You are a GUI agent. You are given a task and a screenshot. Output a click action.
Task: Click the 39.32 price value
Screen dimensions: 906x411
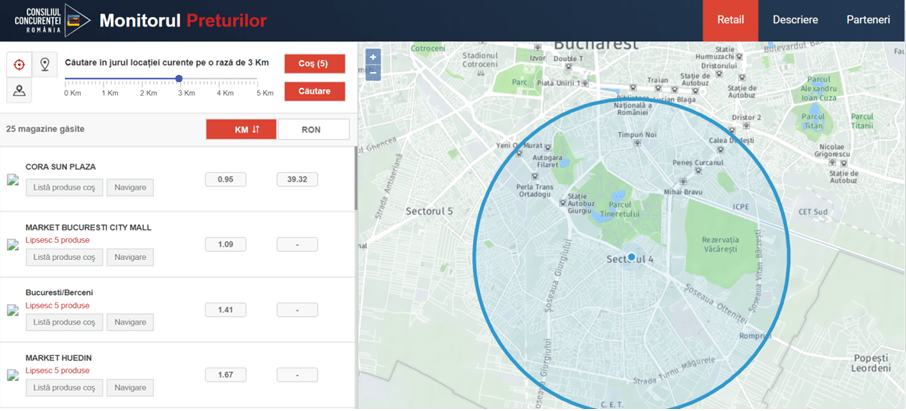[x=297, y=180]
